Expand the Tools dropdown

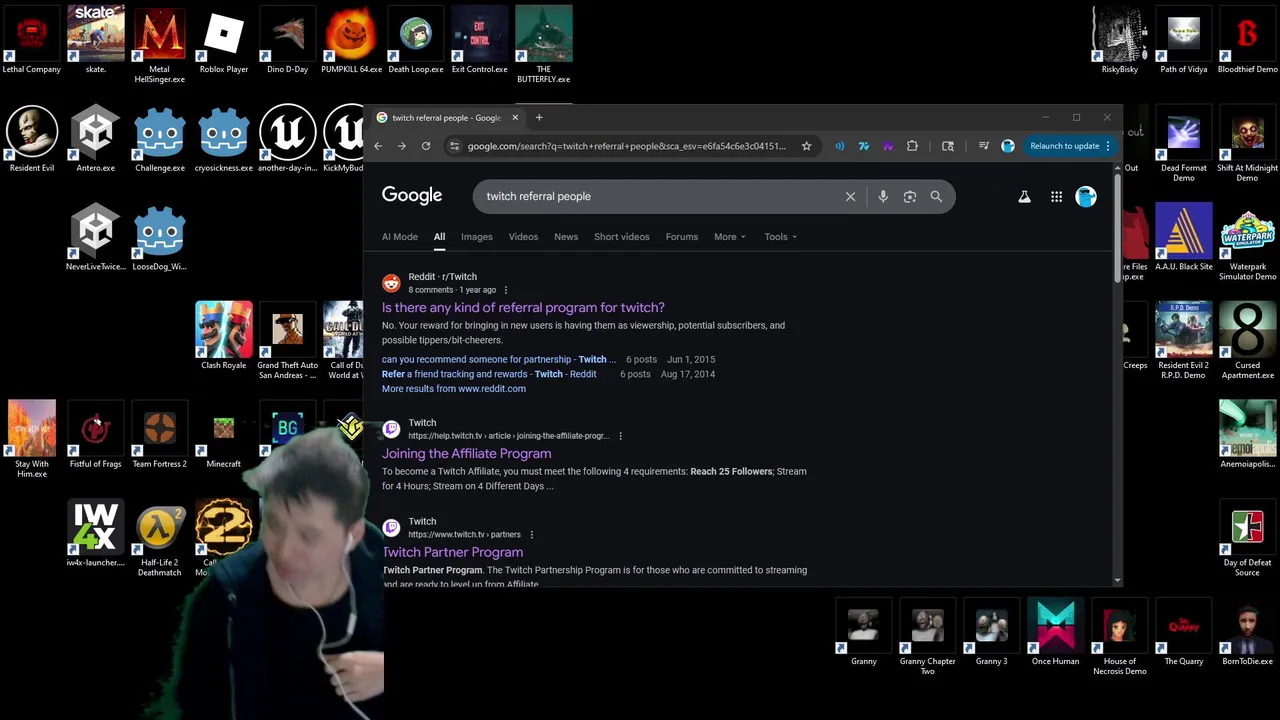coord(780,237)
